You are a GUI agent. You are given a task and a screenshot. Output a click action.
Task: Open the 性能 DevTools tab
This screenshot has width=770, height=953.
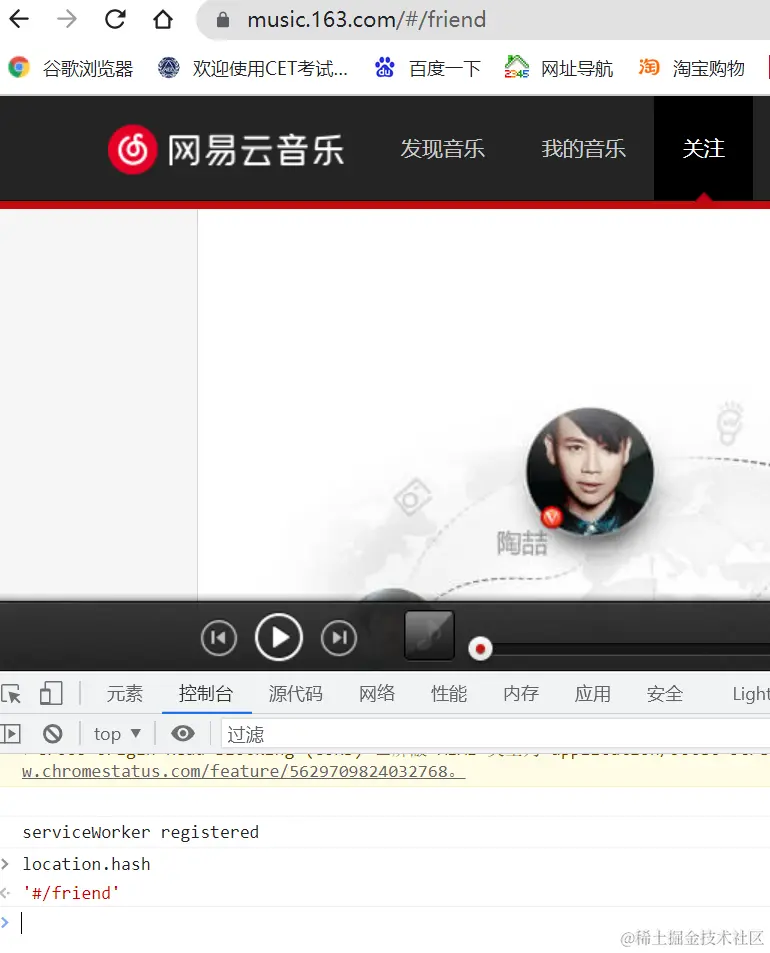[449, 693]
